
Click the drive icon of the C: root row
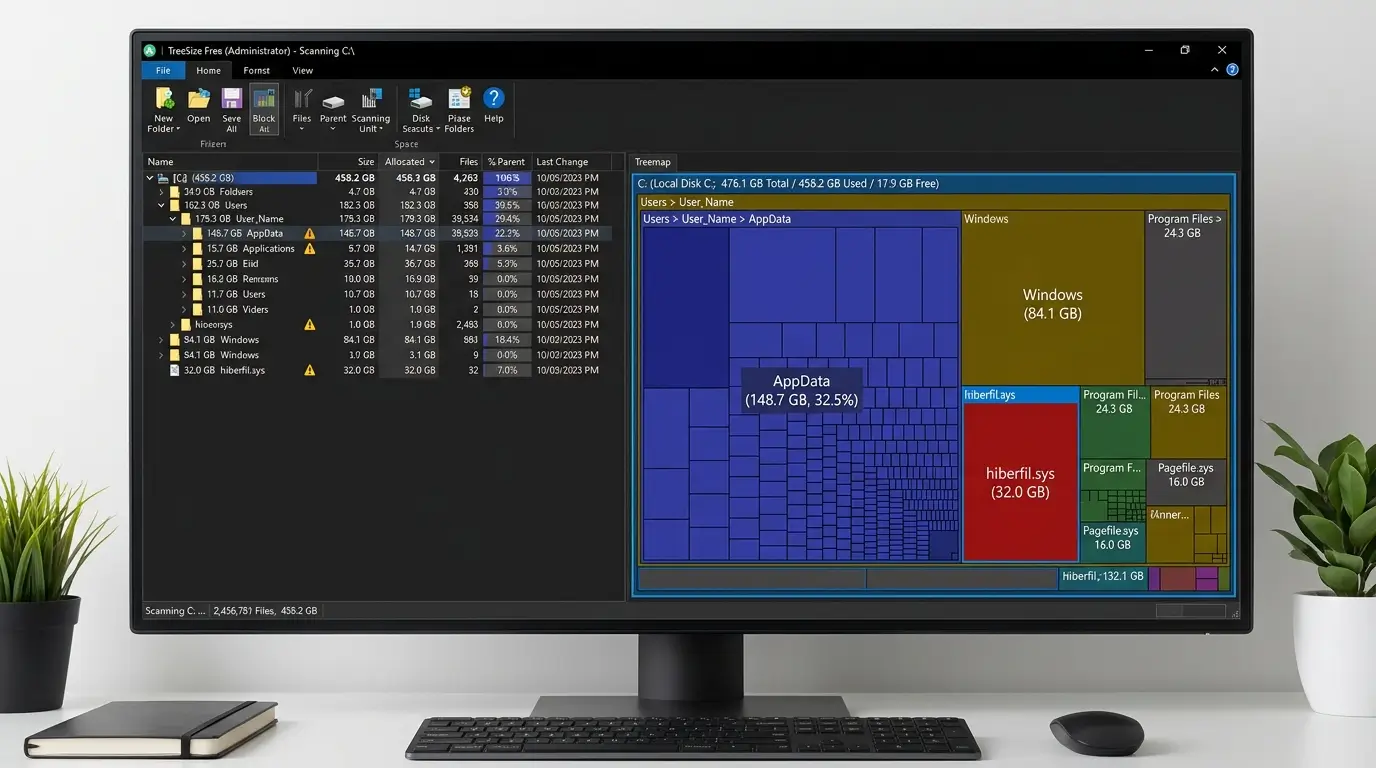(164, 178)
